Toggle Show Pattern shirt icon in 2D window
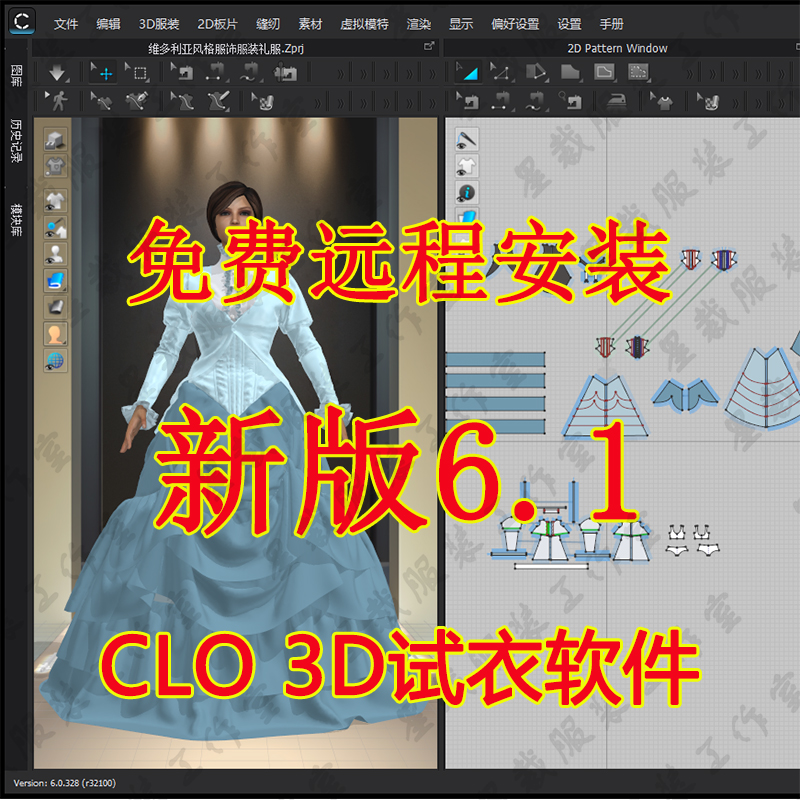Image resolution: width=800 pixels, height=800 pixels. pos(466,166)
